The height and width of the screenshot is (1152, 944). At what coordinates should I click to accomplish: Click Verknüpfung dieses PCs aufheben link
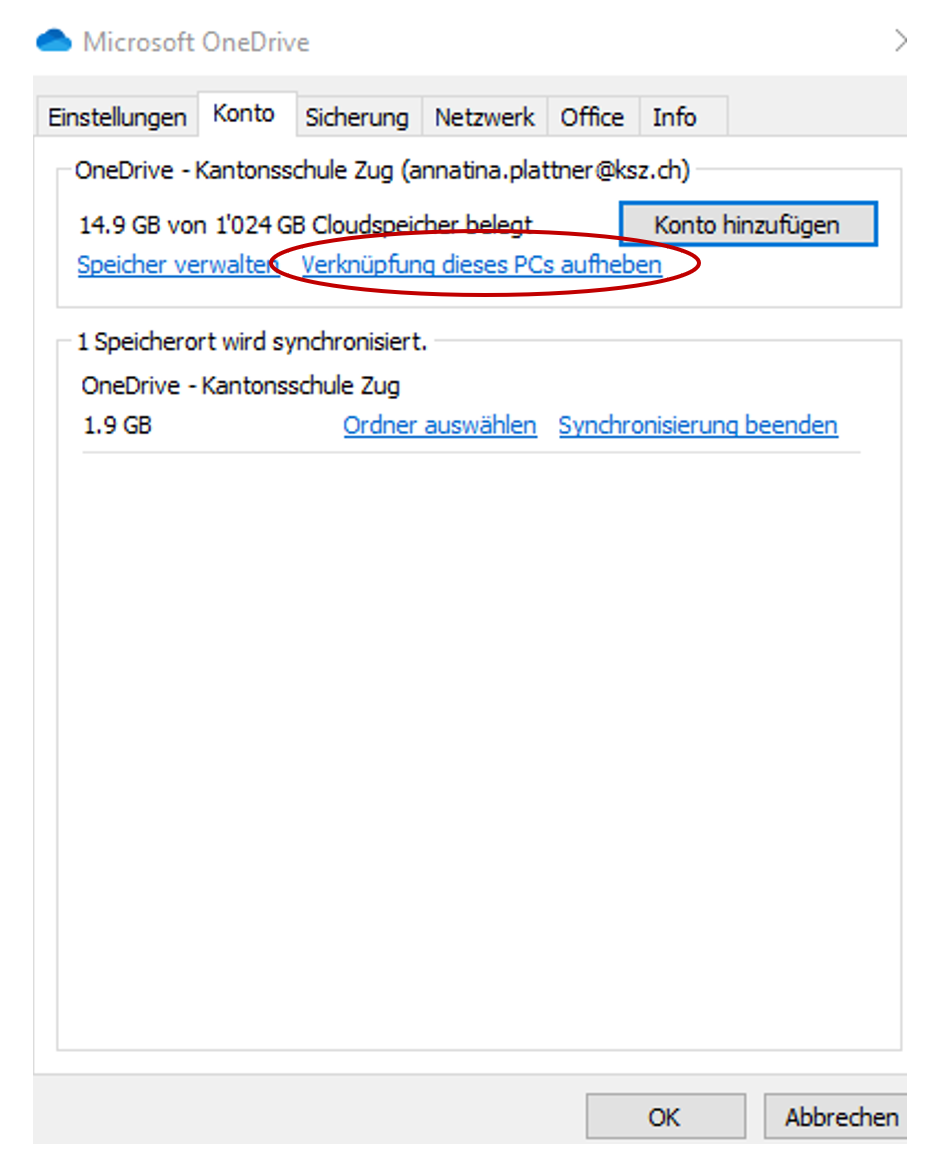tap(482, 265)
